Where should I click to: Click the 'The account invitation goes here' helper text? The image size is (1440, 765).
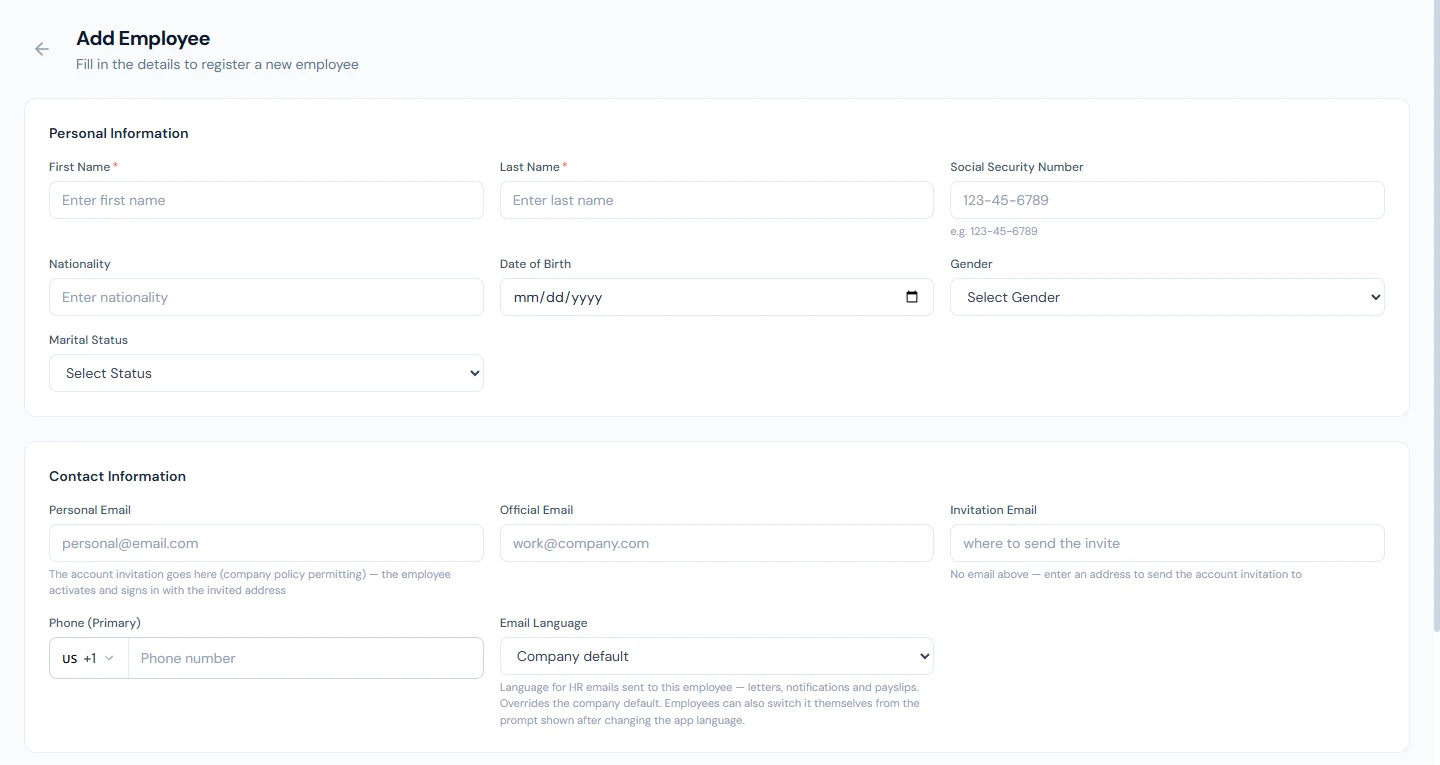[x=250, y=582]
